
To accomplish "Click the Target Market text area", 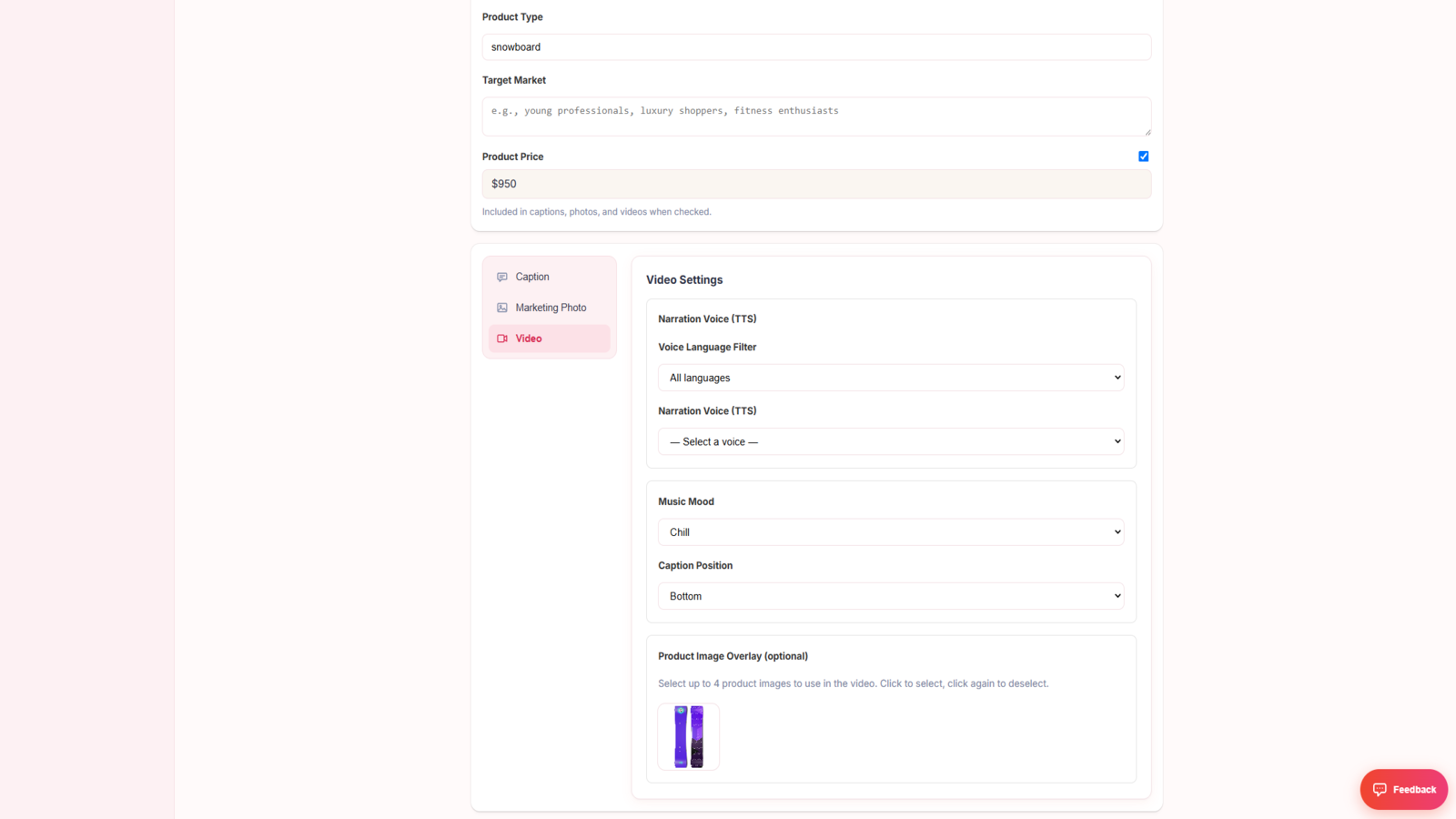I will coord(816,116).
